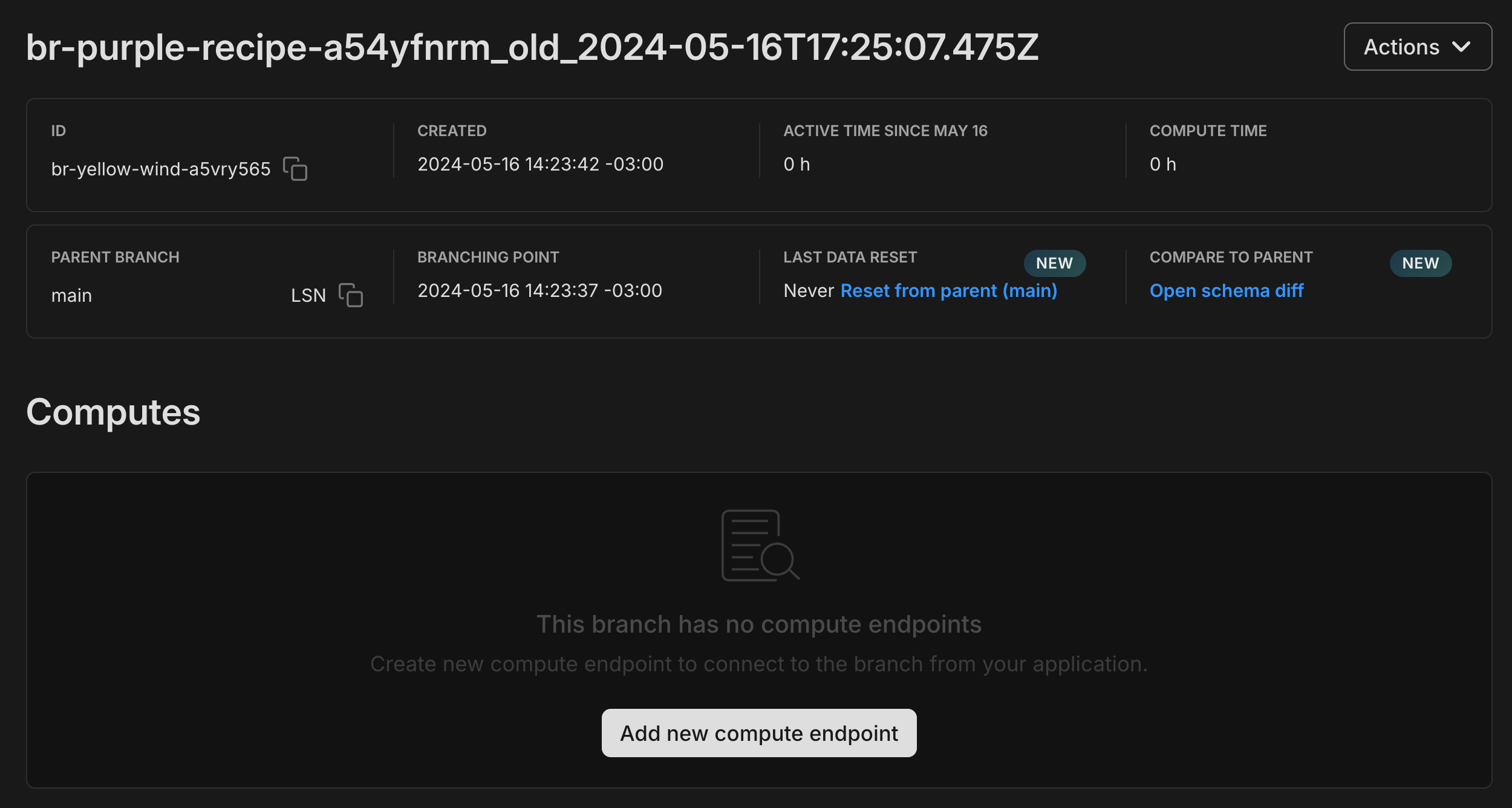Open schema diff link
The image size is (1512, 808).
[x=1226, y=291]
